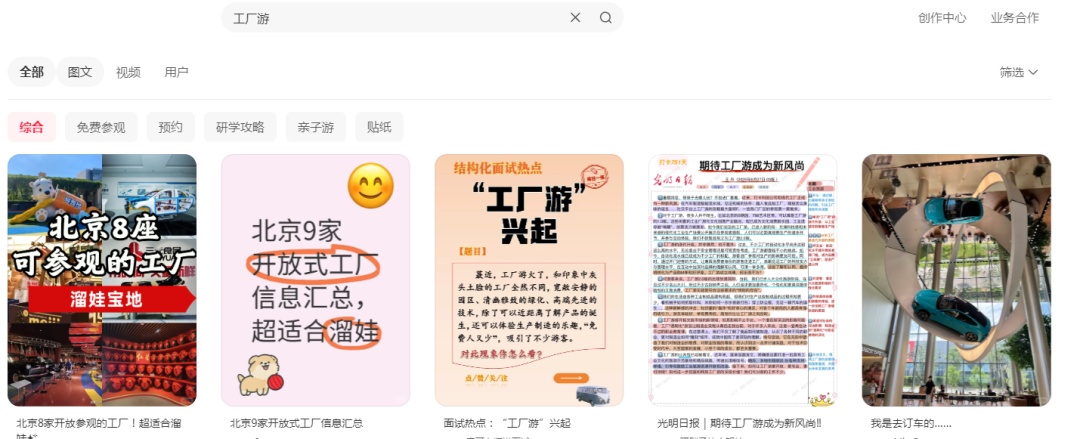The image size is (1080, 439).
Task: Open the 结构化面试热点 工厂游兴起 thumbnail
Action: pyautogui.click(x=529, y=280)
